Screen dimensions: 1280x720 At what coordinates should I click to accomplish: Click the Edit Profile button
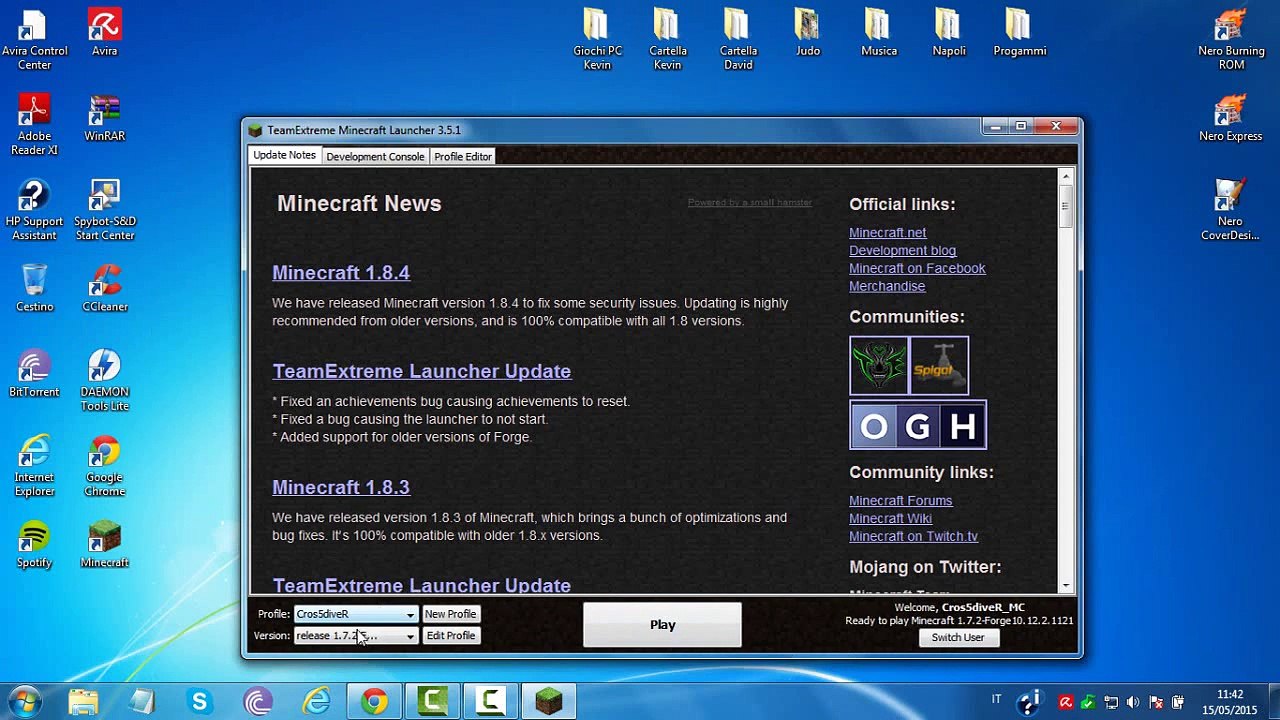pyautogui.click(x=450, y=636)
